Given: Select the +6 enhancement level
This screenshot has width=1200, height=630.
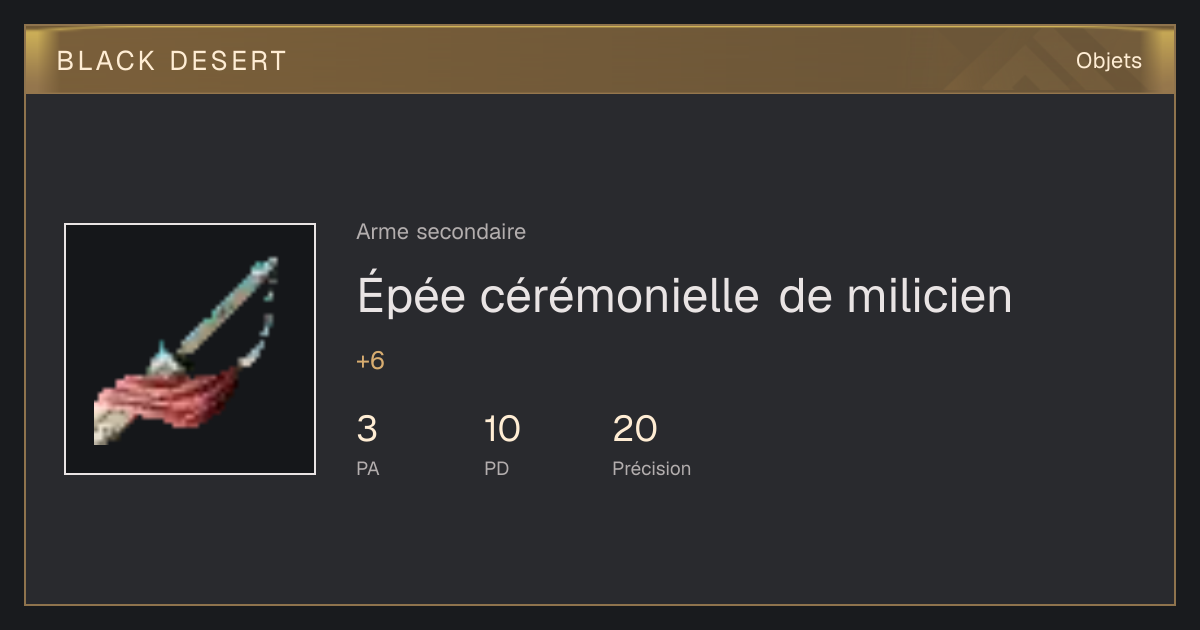Looking at the screenshot, I should 370,361.
